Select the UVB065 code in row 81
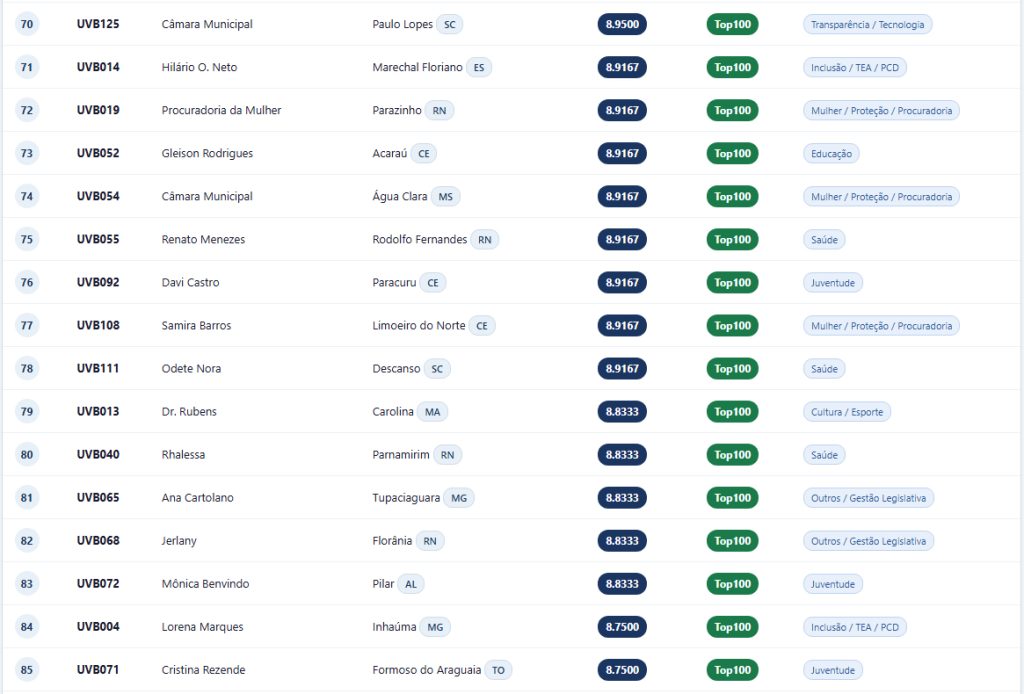1024x694 pixels. [x=98, y=497]
